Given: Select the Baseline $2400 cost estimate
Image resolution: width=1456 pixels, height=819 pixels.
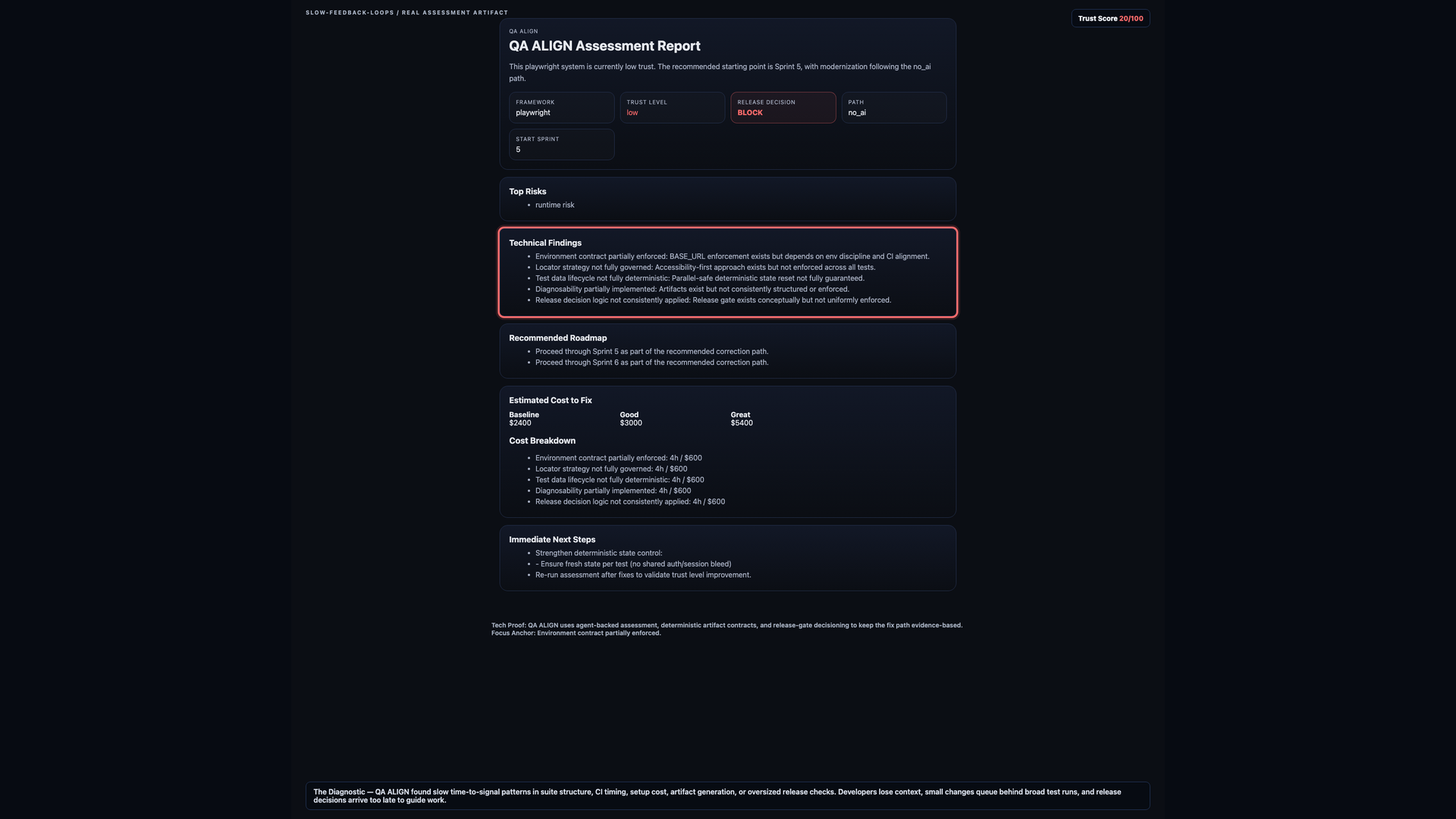Looking at the screenshot, I should point(524,419).
